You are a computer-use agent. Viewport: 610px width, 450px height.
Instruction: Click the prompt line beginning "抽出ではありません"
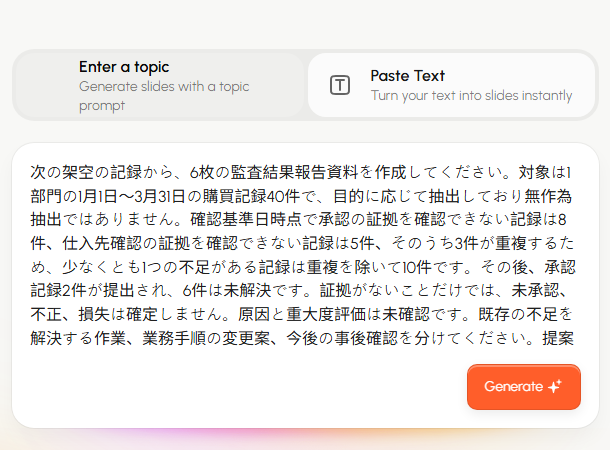click(298, 220)
